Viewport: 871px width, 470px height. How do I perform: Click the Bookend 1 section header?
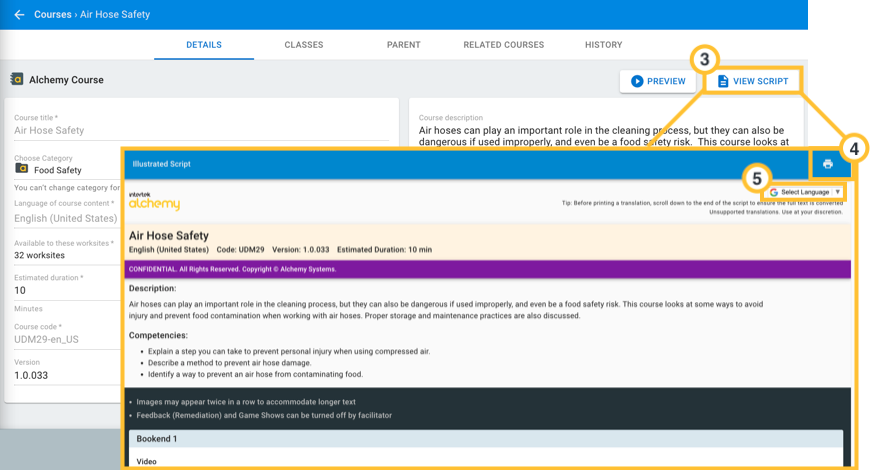coord(486,439)
